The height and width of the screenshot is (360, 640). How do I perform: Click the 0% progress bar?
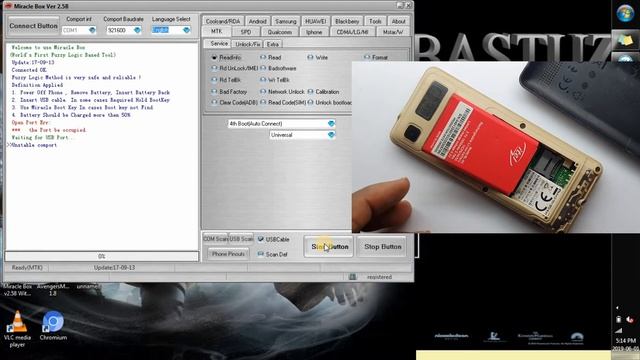(102, 256)
